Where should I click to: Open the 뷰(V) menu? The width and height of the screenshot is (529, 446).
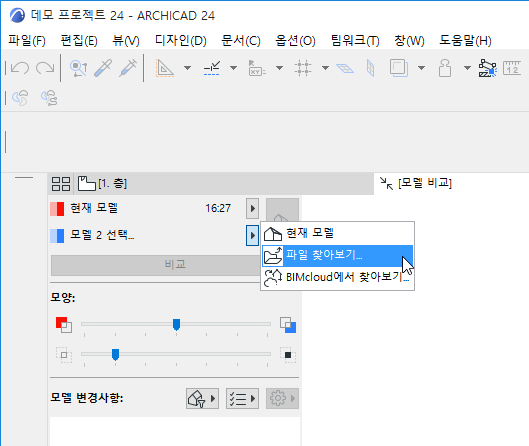coord(126,41)
